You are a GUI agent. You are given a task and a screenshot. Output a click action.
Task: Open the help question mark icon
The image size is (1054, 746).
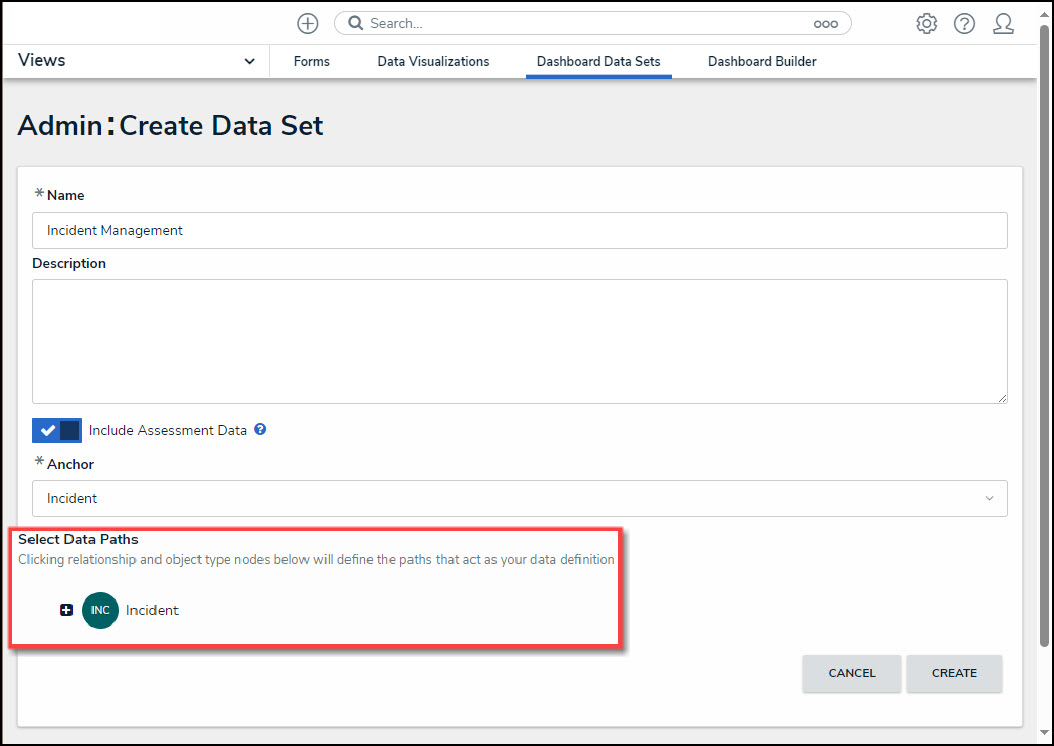[964, 24]
